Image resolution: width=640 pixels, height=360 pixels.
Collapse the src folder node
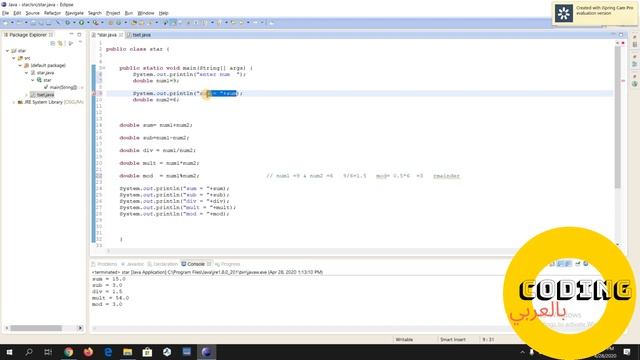click(14, 58)
